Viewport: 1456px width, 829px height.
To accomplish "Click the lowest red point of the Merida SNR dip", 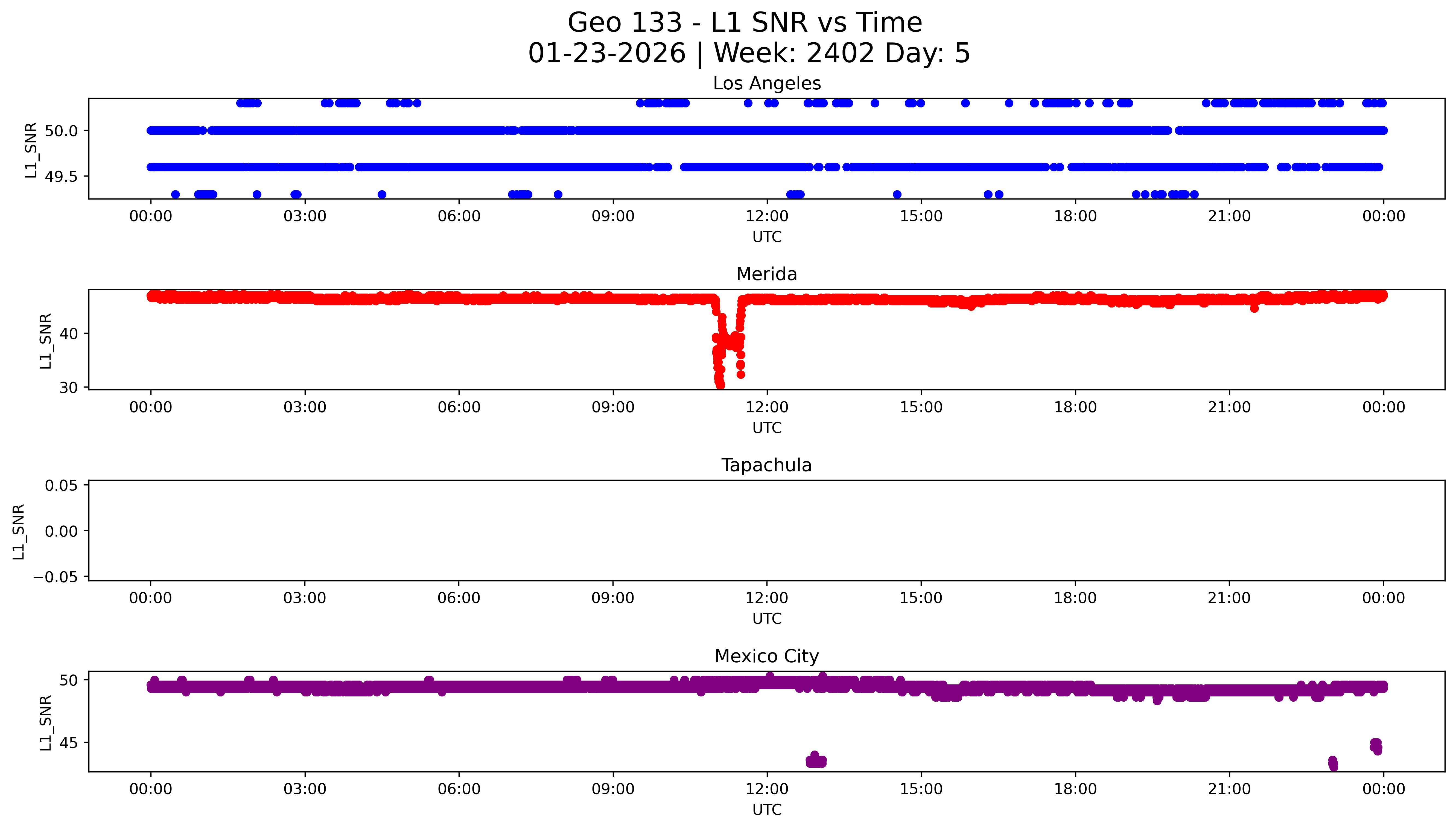I will coord(720,385).
